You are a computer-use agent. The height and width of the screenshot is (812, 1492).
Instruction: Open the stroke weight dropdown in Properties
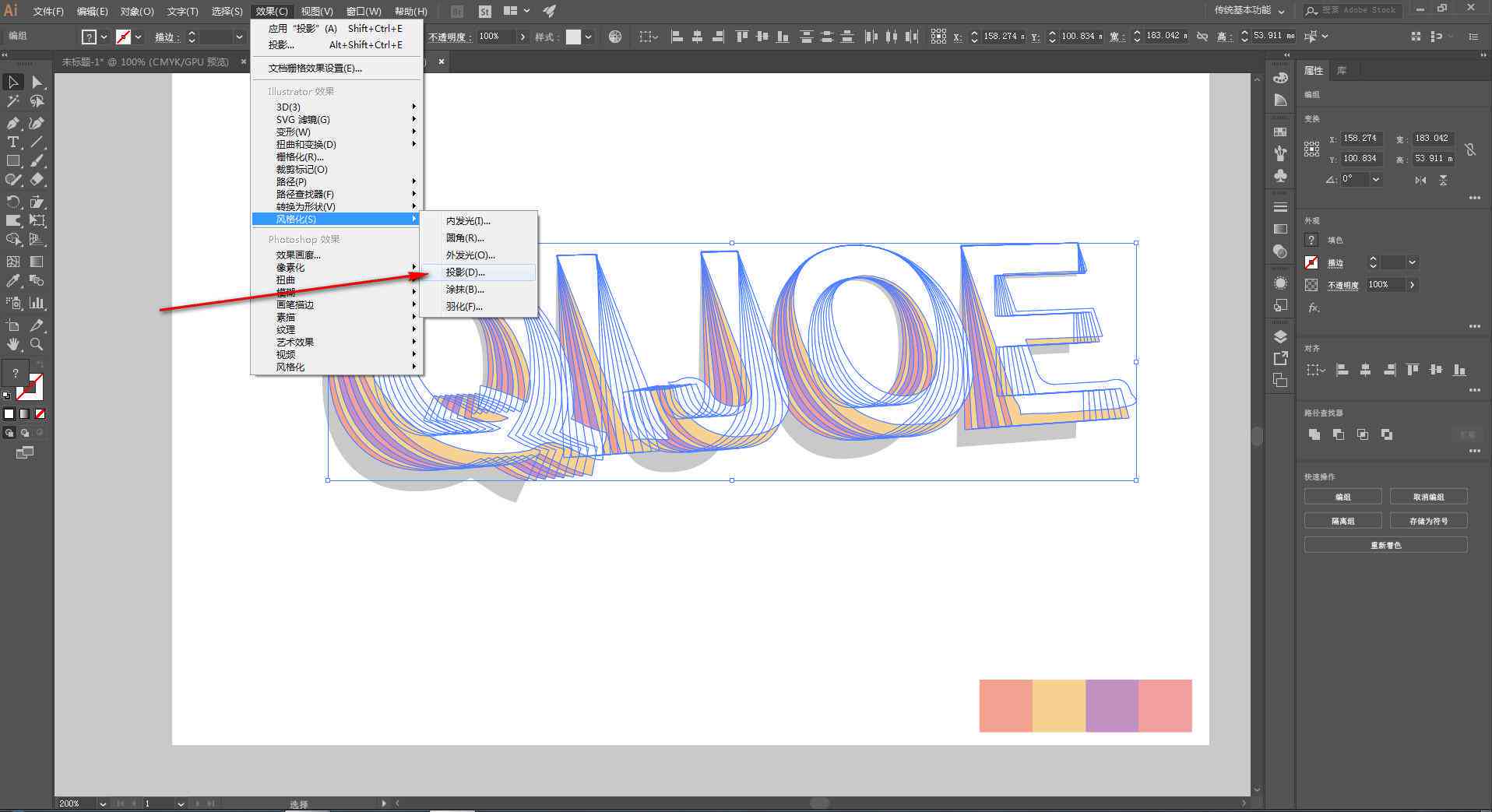coord(1412,262)
